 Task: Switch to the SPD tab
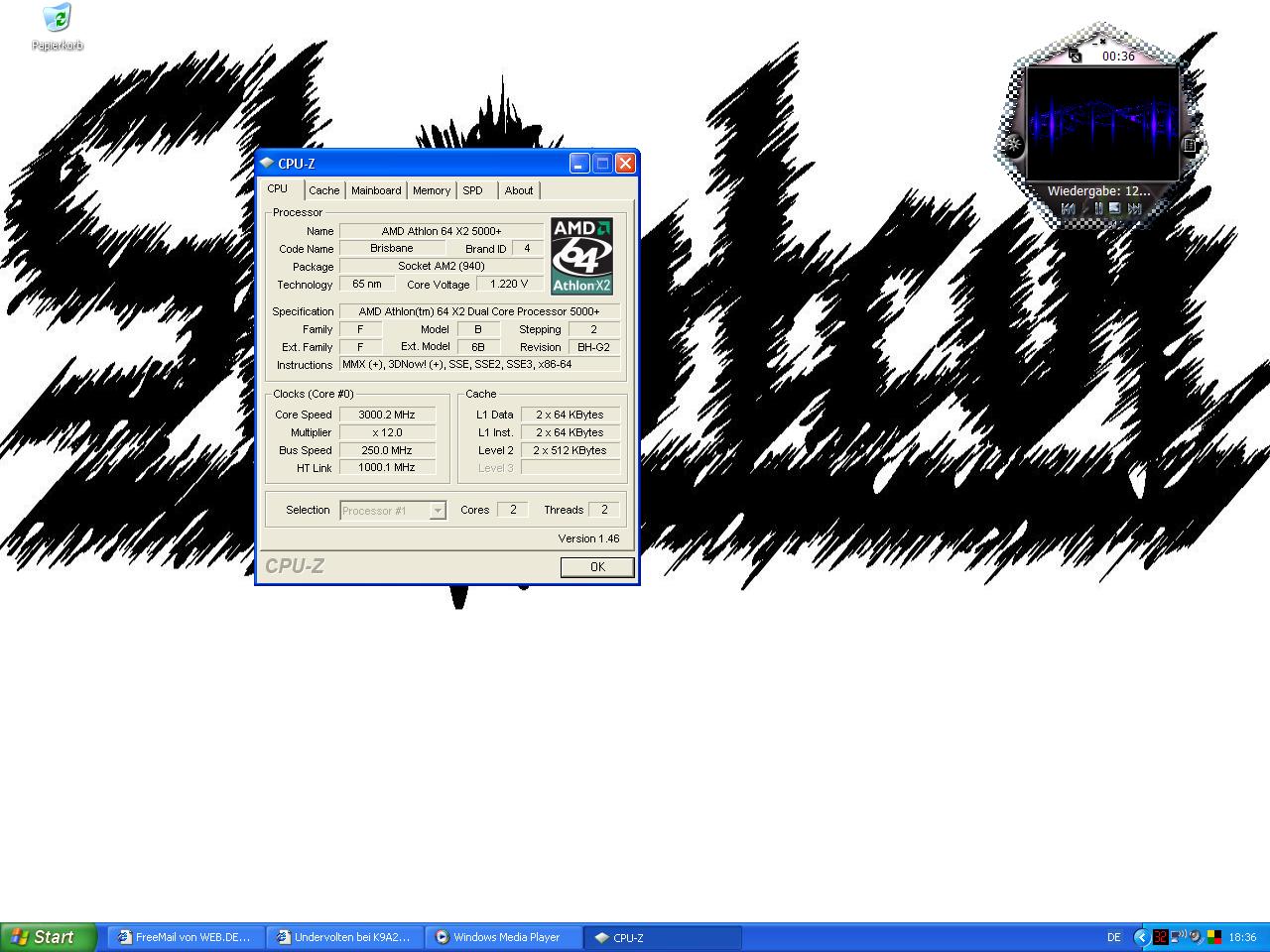(473, 190)
